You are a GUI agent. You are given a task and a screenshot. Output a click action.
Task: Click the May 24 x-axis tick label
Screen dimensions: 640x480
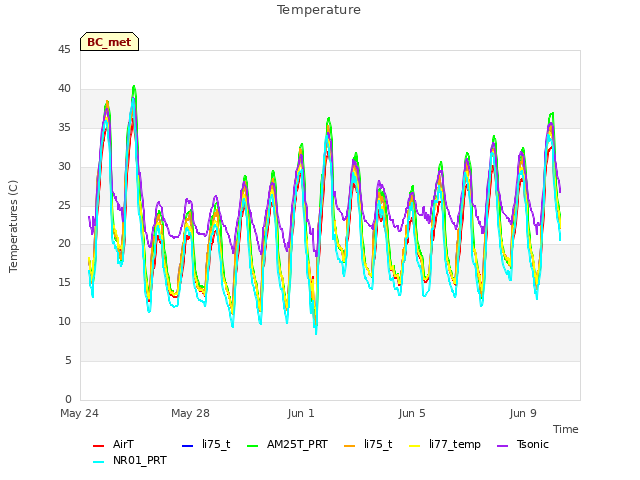pyautogui.click(x=79, y=413)
